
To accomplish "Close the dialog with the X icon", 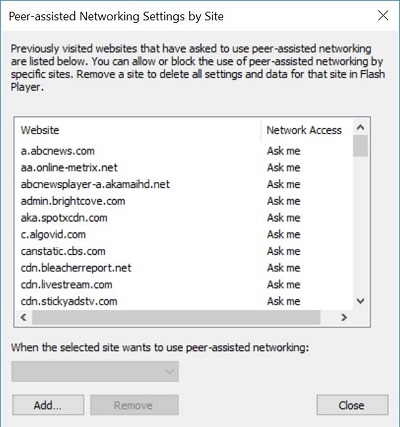I will 383,15.
